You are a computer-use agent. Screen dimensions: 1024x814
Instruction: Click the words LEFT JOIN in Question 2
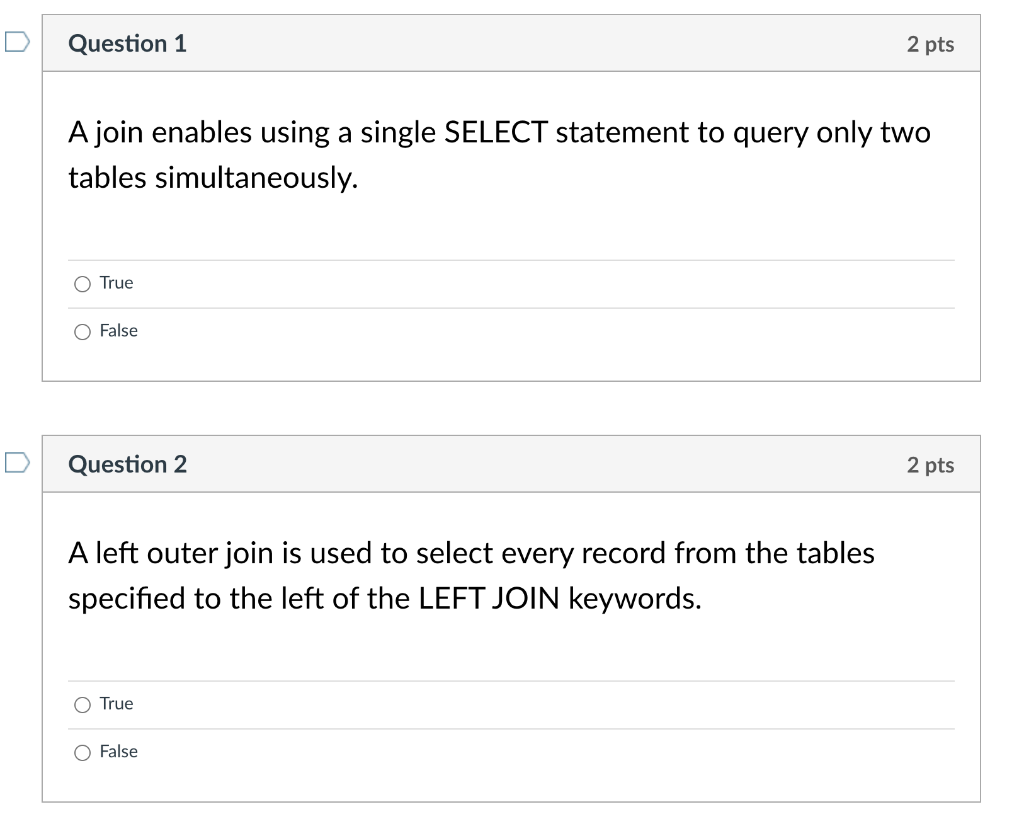489,598
